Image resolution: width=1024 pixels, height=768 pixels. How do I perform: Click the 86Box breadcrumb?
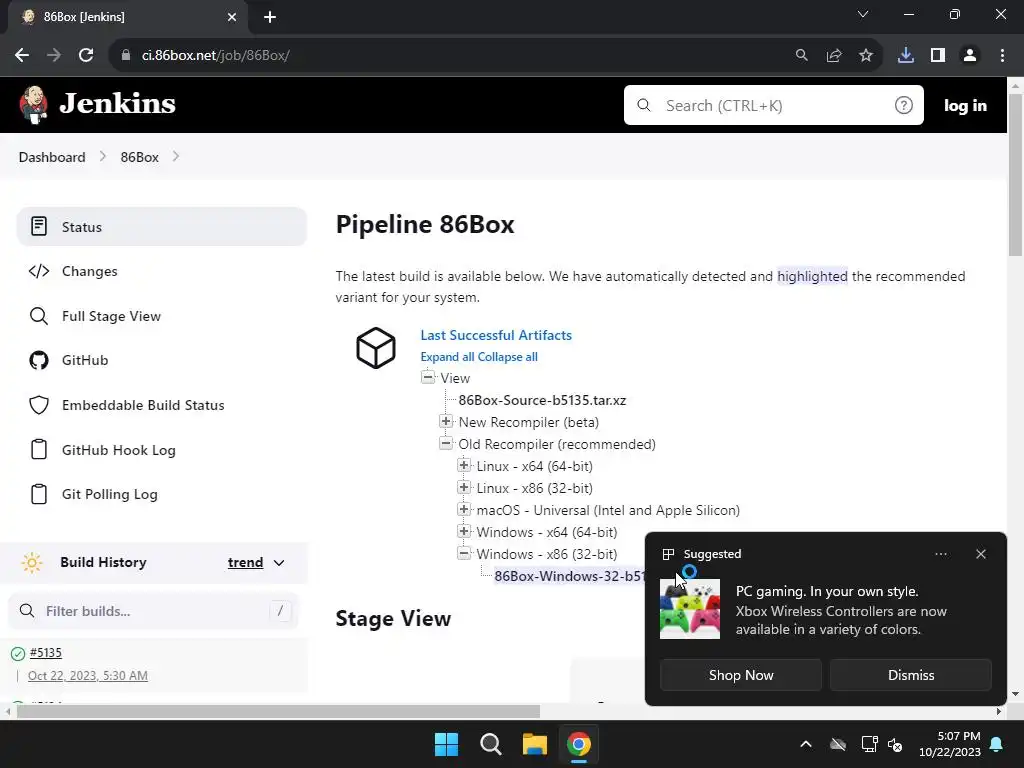(x=140, y=157)
